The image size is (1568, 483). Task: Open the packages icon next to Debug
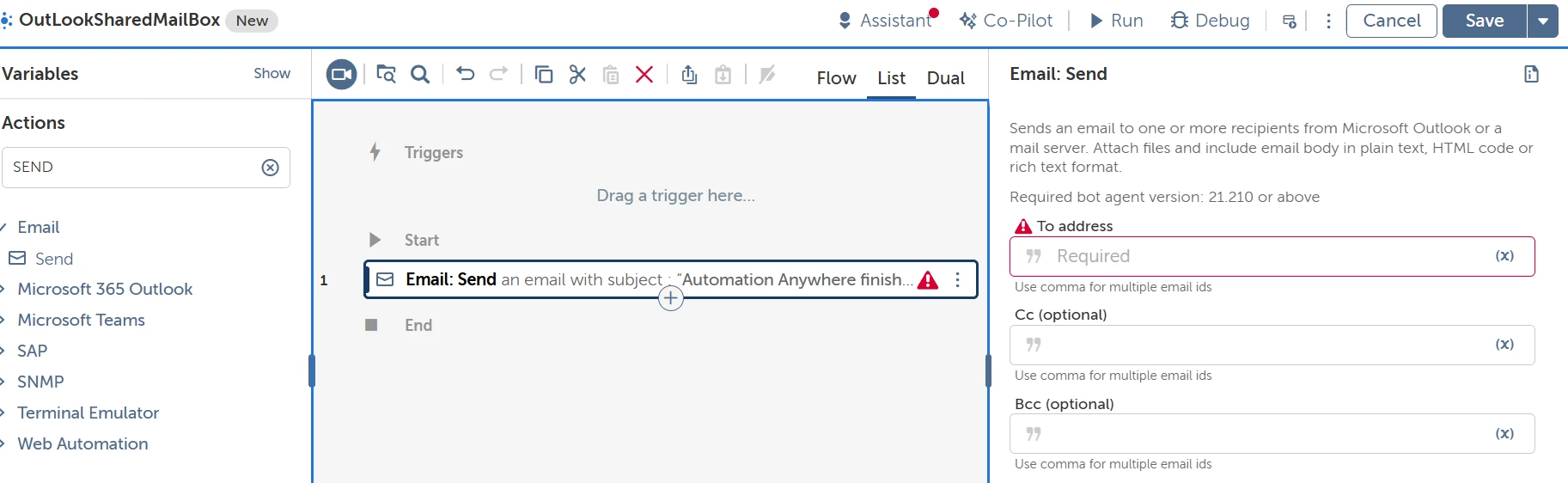pyautogui.click(x=1289, y=21)
